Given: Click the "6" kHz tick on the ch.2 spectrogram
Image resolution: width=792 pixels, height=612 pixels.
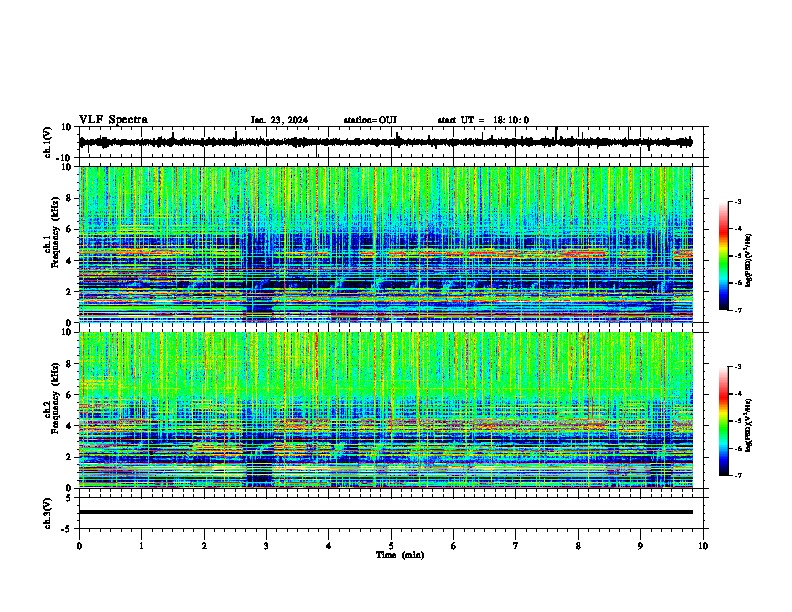Looking at the screenshot, I should tap(71, 395).
